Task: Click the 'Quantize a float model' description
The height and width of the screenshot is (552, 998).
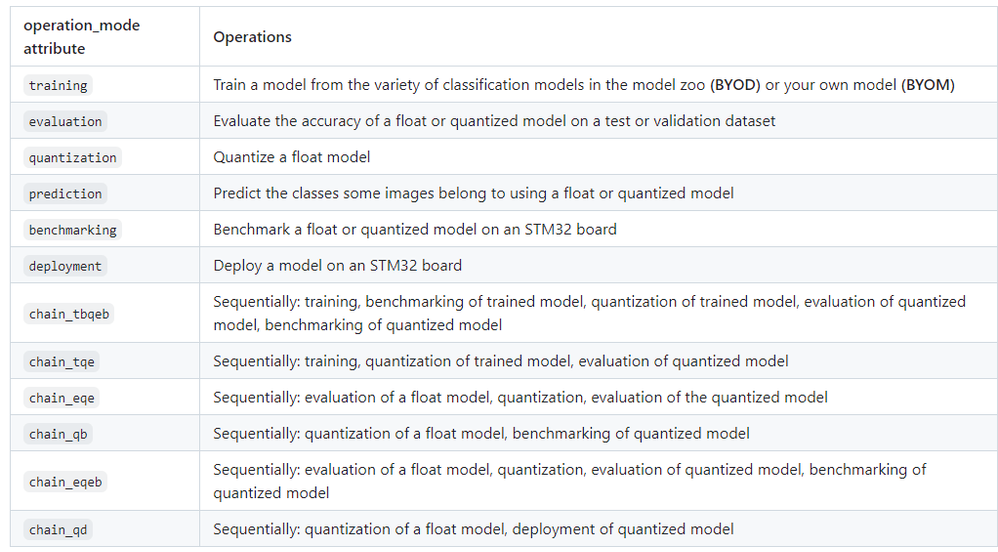Action: (291, 157)
